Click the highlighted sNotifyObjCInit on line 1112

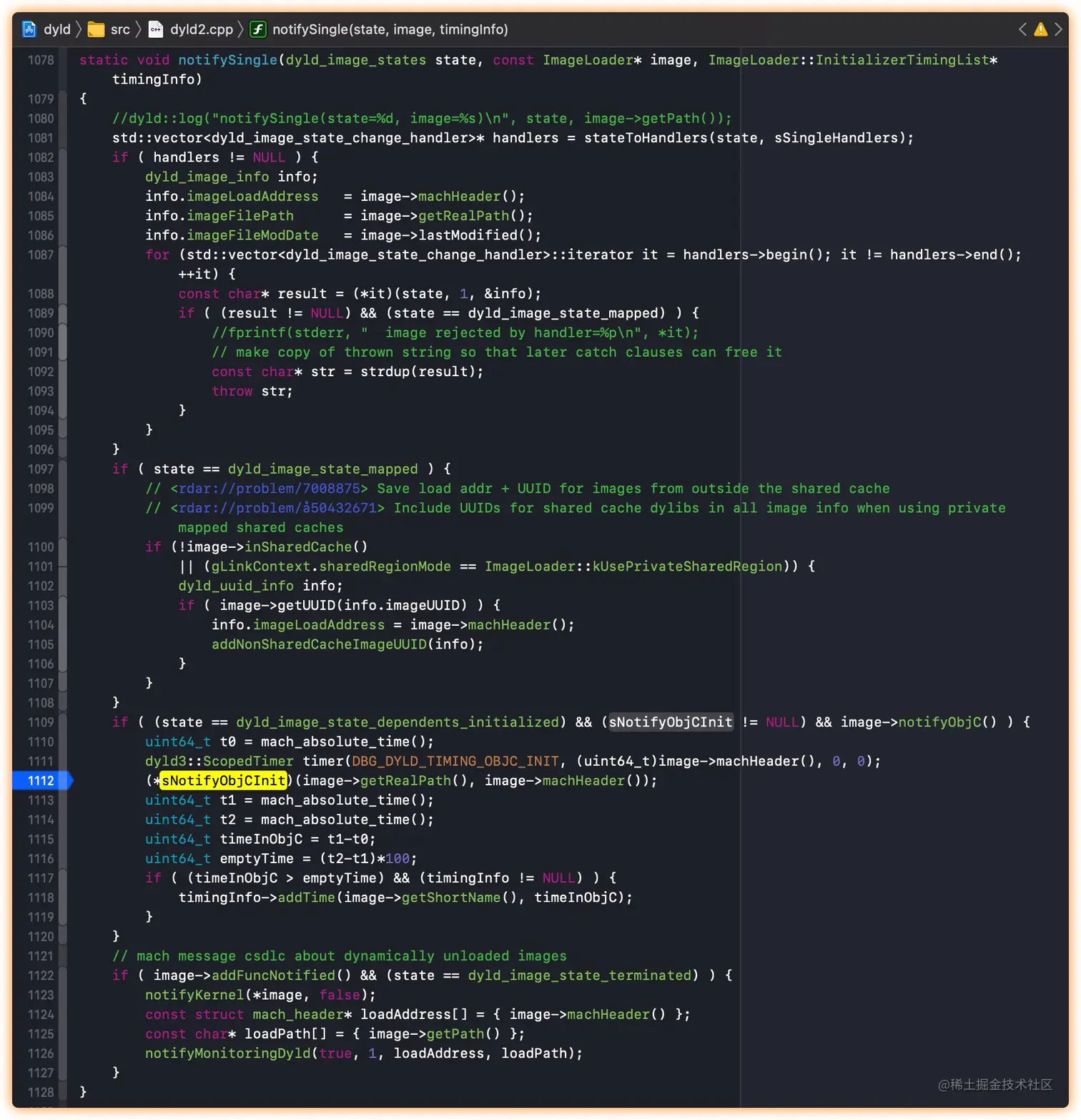(x=224, y=780)
